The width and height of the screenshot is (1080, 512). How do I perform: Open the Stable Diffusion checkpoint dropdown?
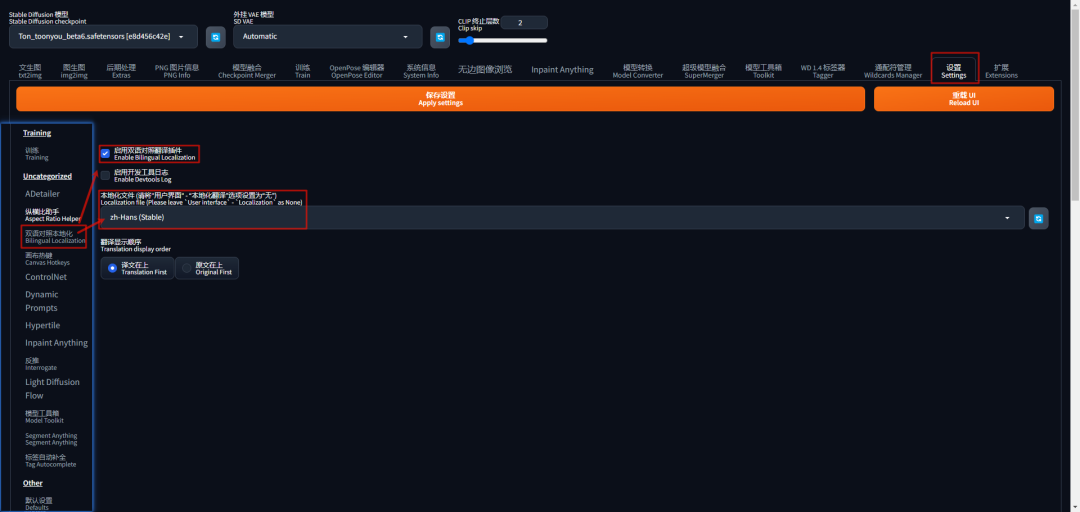pyautogui.click(x=103, y=37)
